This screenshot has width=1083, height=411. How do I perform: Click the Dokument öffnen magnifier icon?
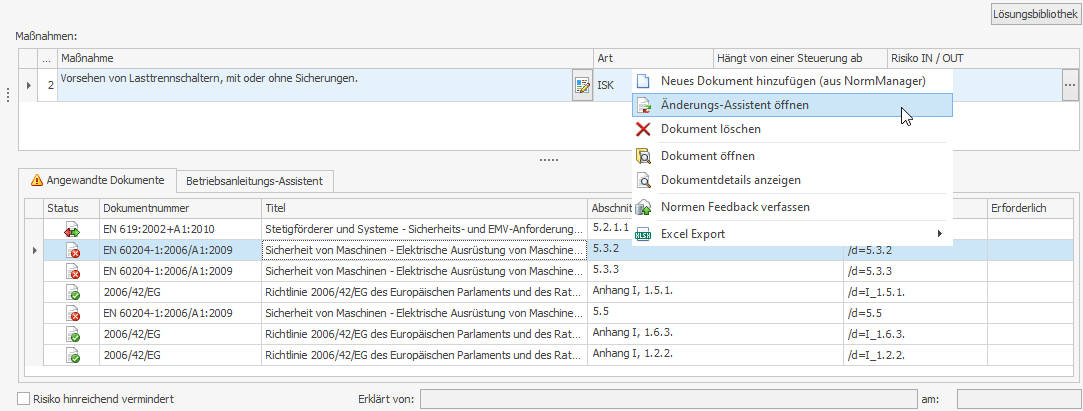(x=644, y=156)
